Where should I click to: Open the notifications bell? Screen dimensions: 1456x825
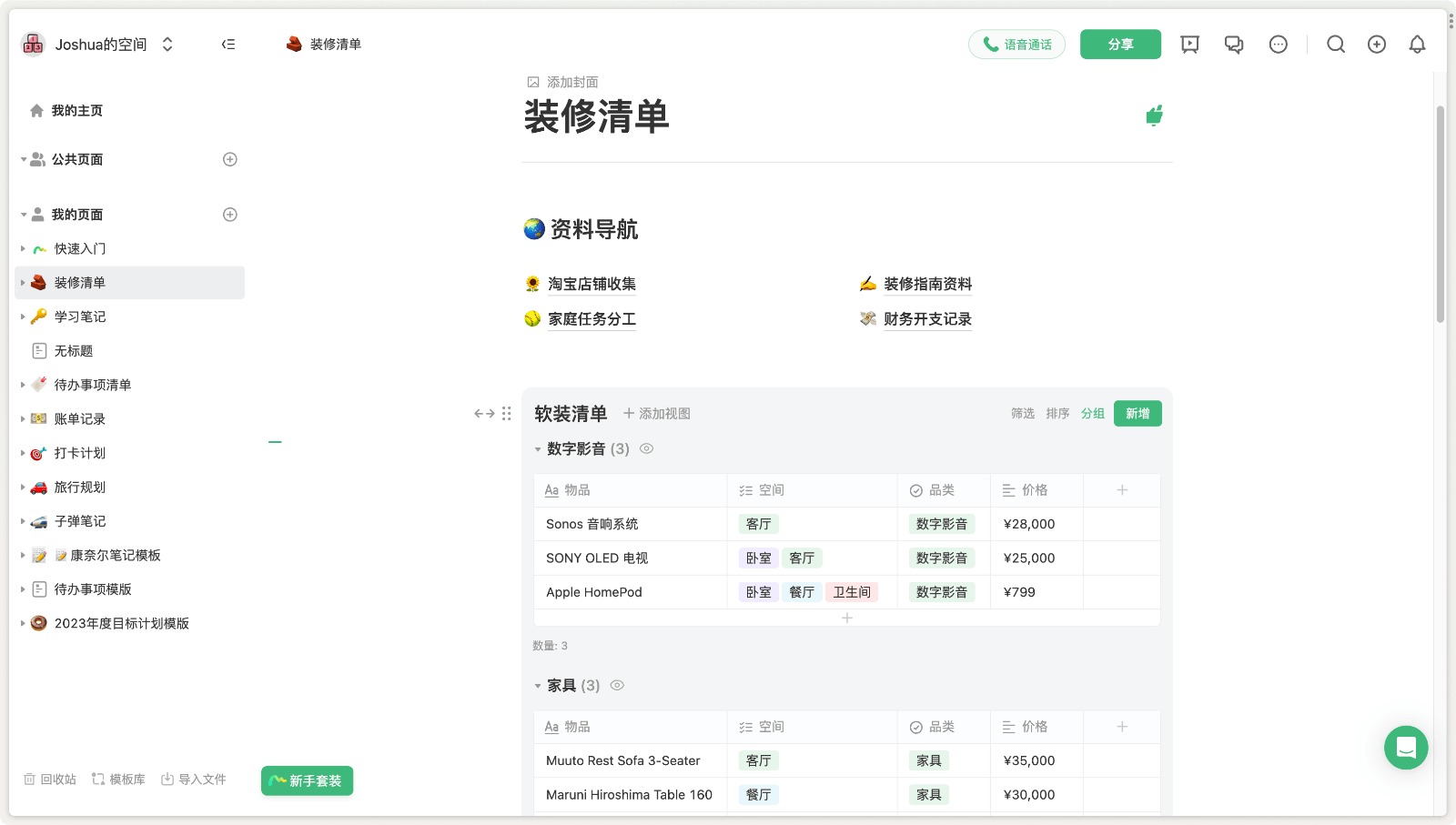[1417, 44]
